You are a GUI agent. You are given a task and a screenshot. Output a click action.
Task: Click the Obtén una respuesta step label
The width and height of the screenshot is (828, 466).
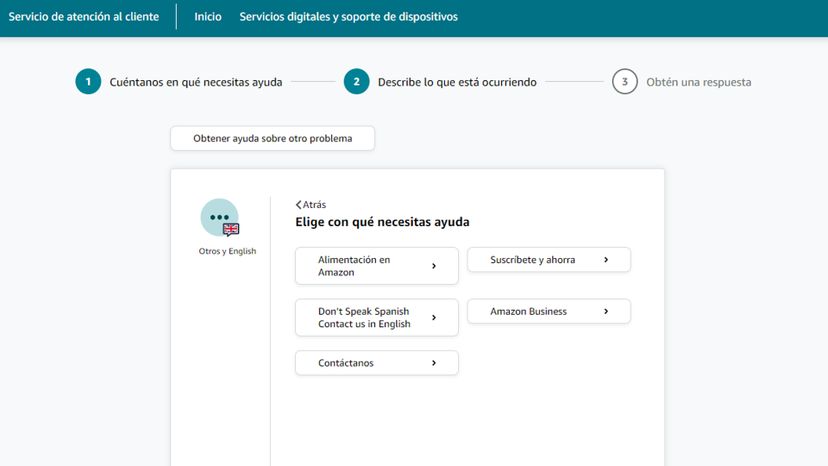[699, 82]
